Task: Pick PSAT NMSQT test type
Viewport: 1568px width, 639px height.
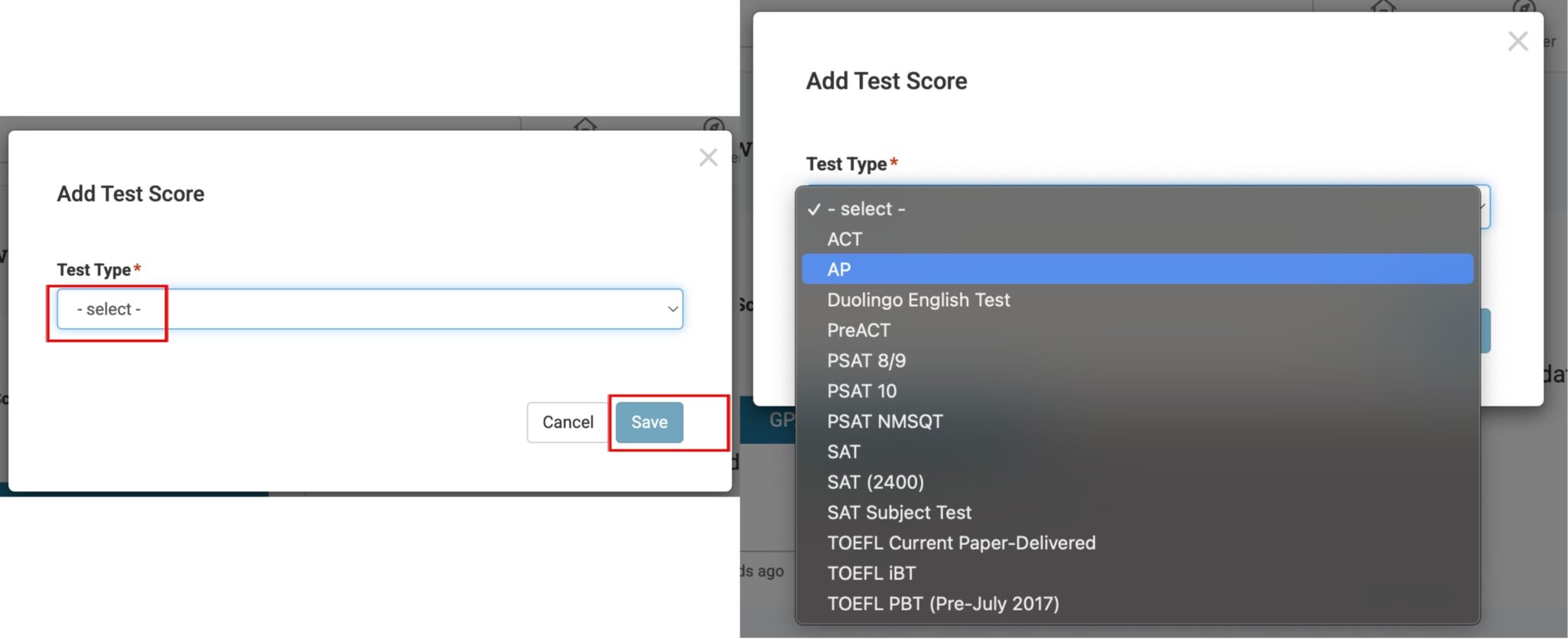Action: click(x=884, y=422)
